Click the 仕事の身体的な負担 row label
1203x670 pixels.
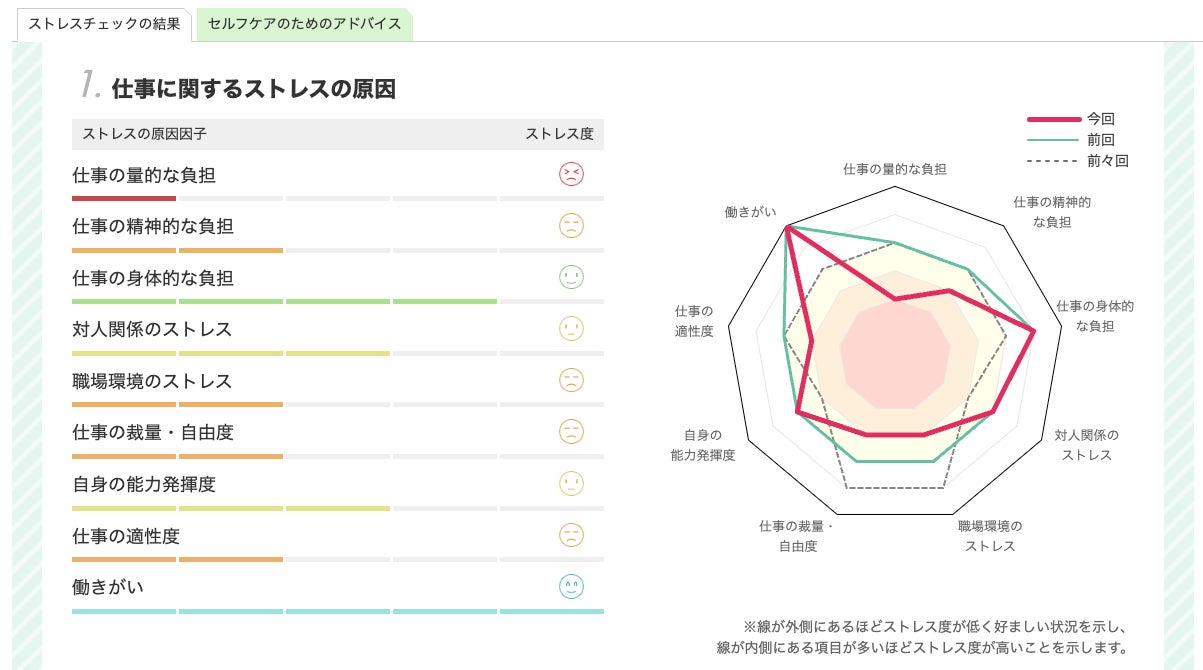coord(153,278)
